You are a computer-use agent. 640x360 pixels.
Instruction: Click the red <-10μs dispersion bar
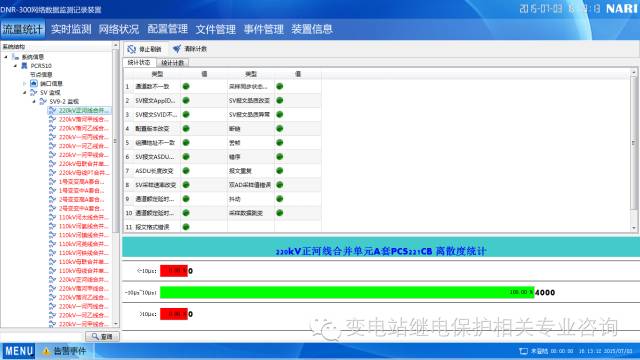(174, 271)
